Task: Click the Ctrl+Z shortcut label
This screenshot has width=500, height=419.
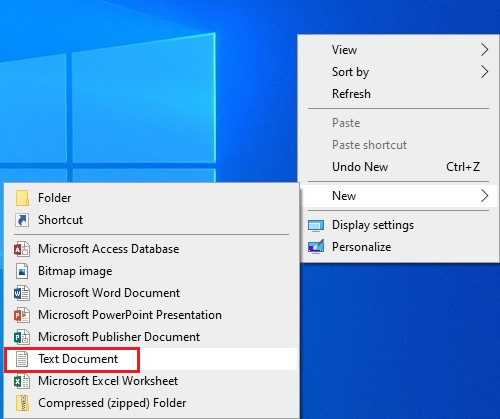Action: coord(463,167)
